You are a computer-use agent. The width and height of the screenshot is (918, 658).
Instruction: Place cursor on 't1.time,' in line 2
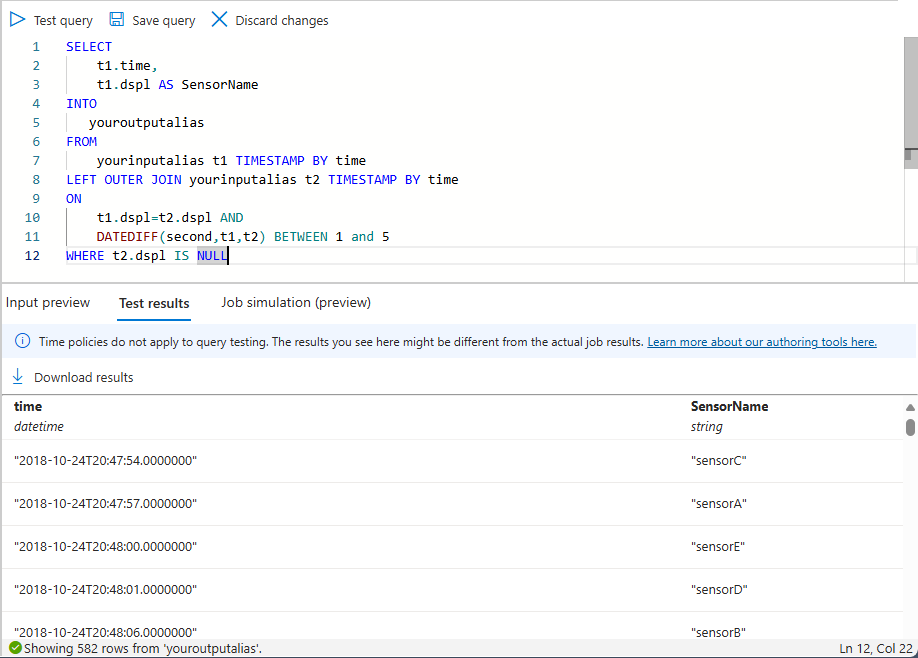click(127, 66)
